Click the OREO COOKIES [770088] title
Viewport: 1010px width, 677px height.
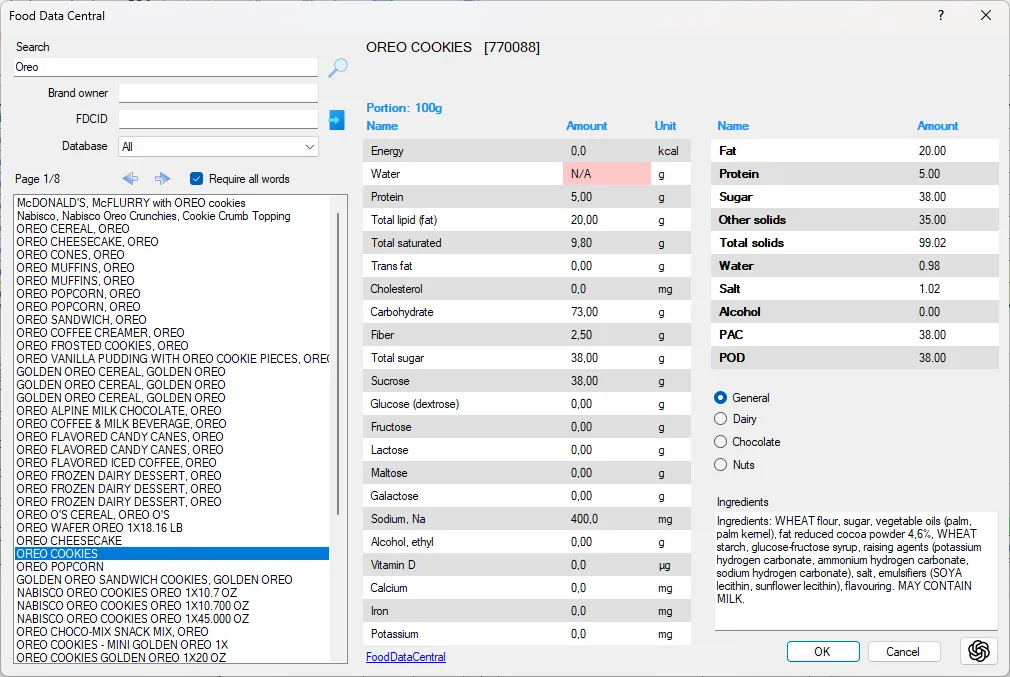pyautogui.click(x=453, y=47)
